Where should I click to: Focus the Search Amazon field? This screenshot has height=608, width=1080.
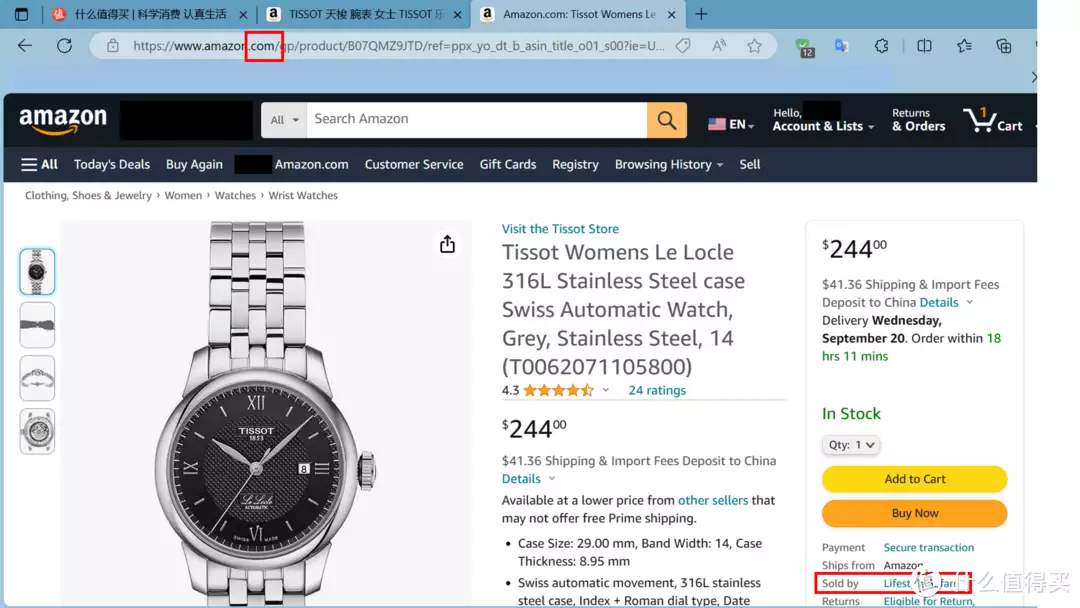click(477, 120)
